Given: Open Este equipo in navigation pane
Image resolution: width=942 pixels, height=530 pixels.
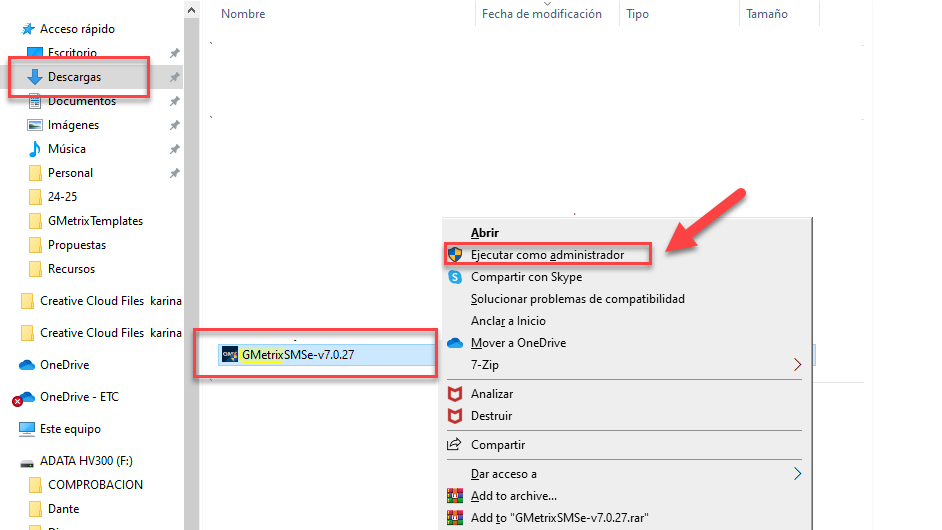Looking at the screenshot, I should 70,429.
